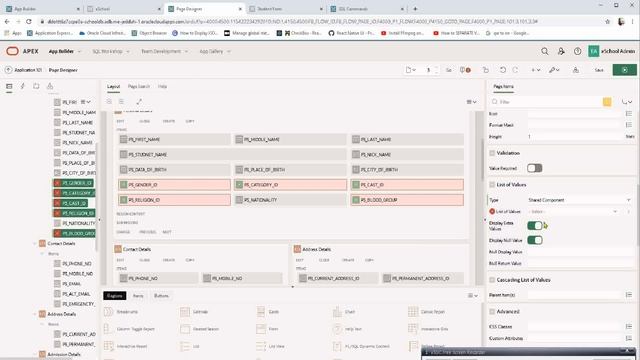
Task: Collapse the Validation section checkbox
Action: 492,153
